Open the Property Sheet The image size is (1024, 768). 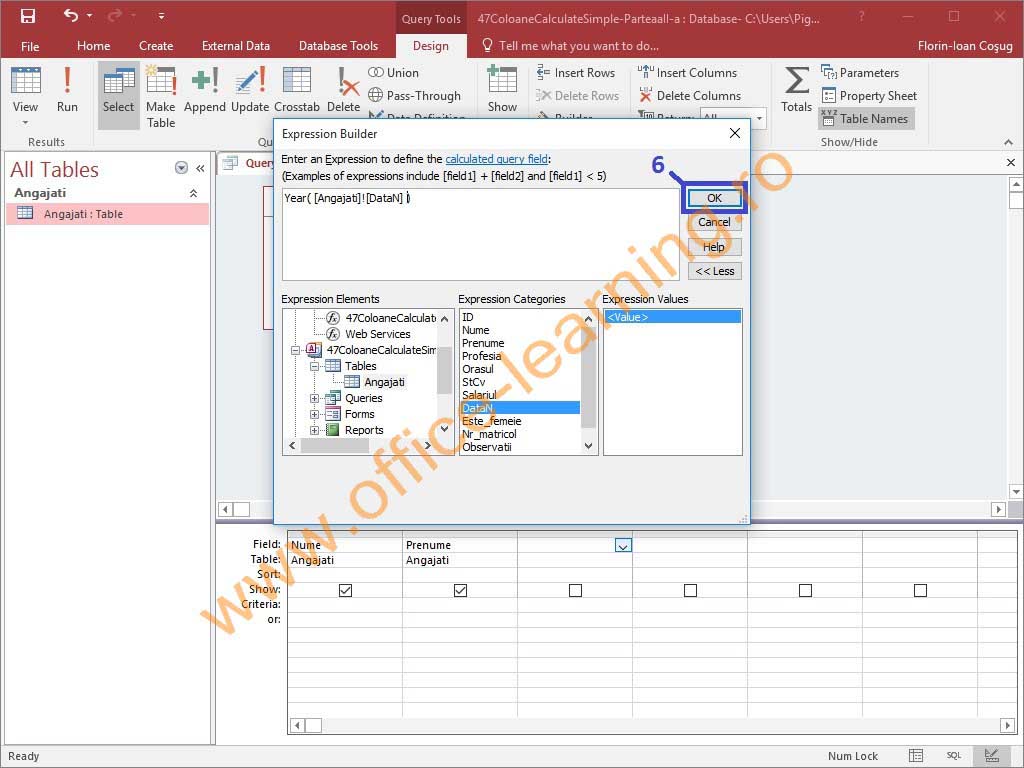point(869,95)
